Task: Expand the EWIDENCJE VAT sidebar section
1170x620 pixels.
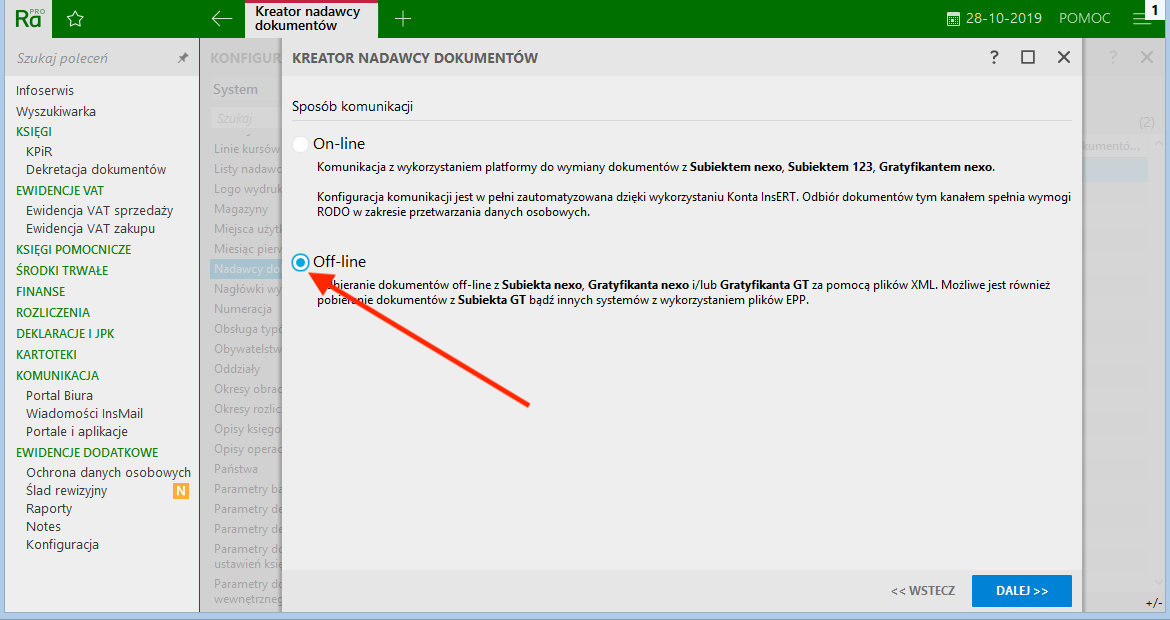Action: [x=60, y=191]
